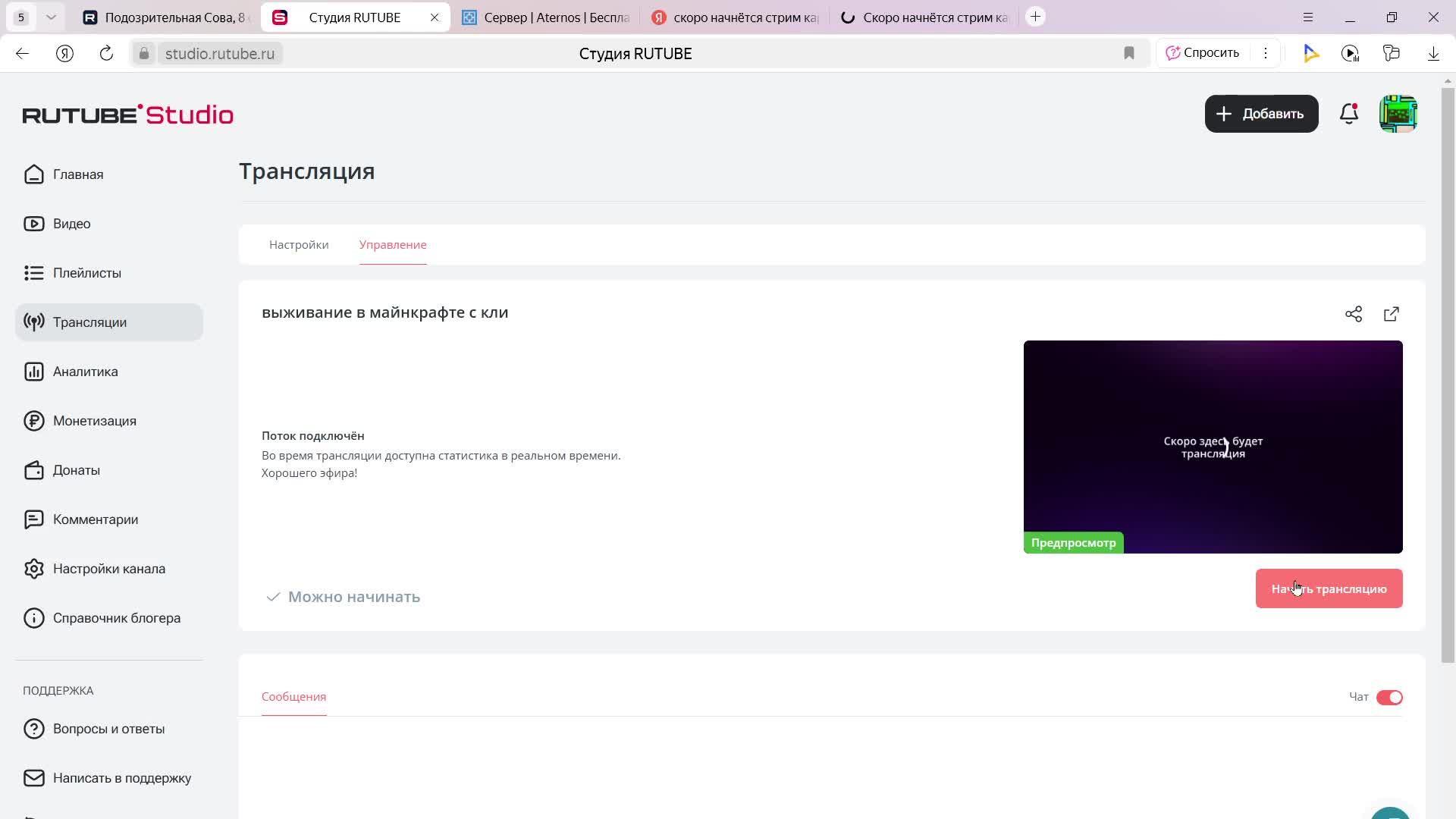Viewport: 1456px width, 819px height.
Task: Click the Можно начинать status text
Action: [354, 597]
